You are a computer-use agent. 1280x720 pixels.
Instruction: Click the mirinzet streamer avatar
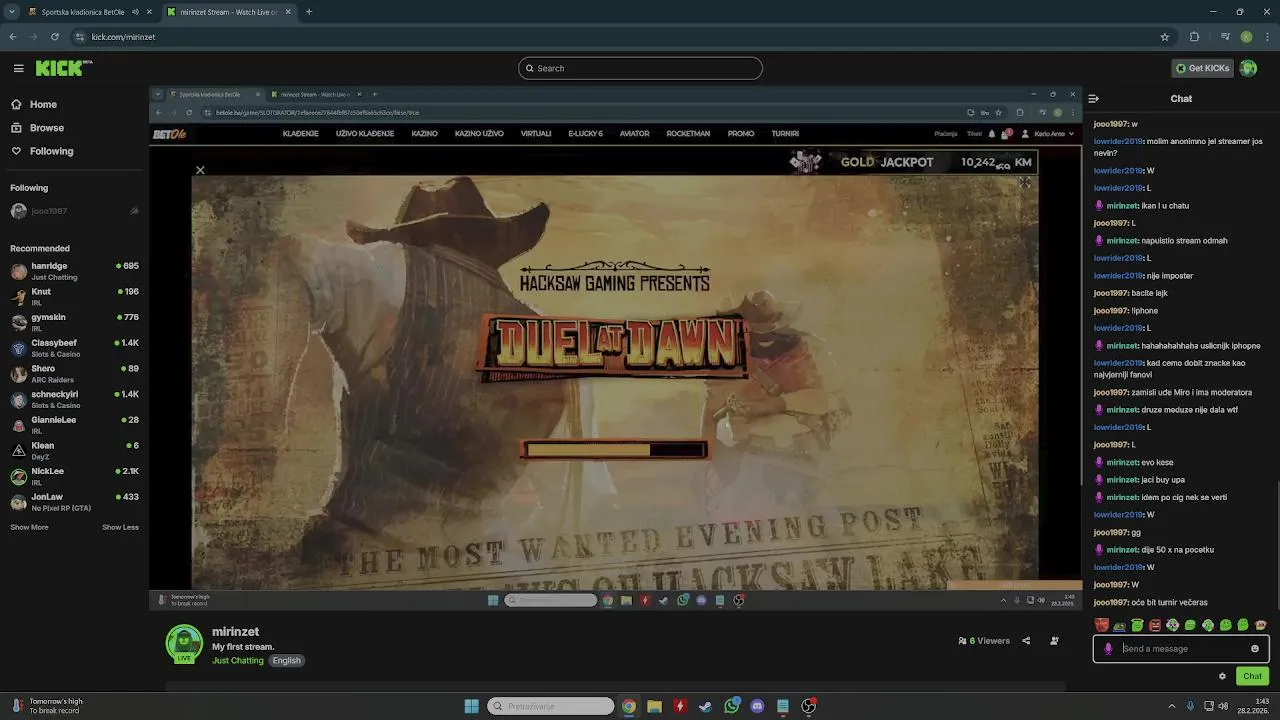click(x=184, y=644)
